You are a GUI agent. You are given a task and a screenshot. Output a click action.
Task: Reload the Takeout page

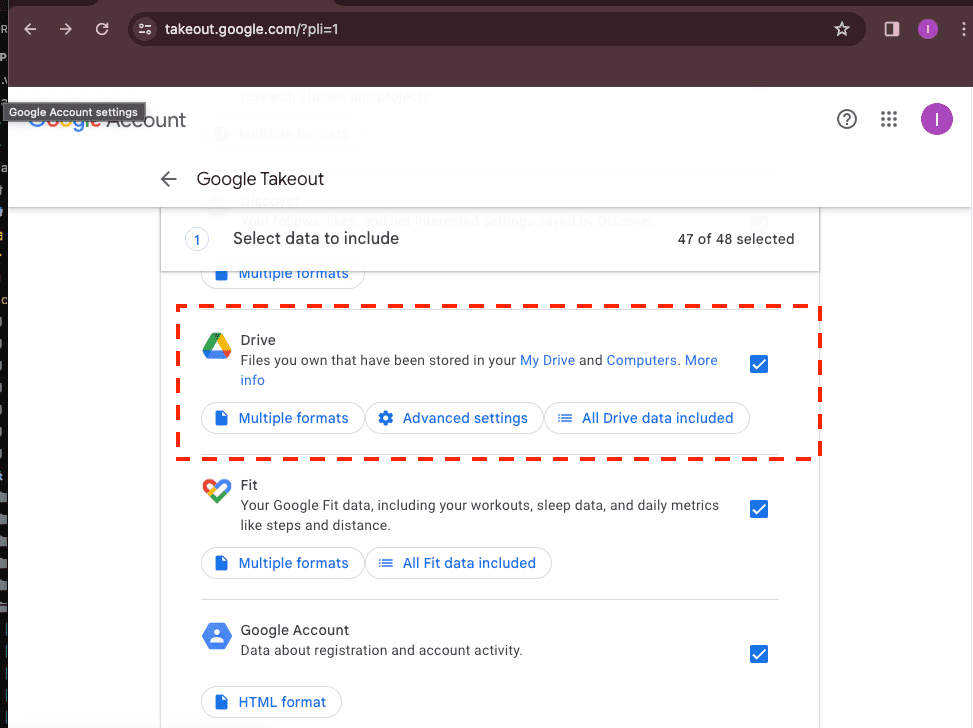click(x=102, y=29)
